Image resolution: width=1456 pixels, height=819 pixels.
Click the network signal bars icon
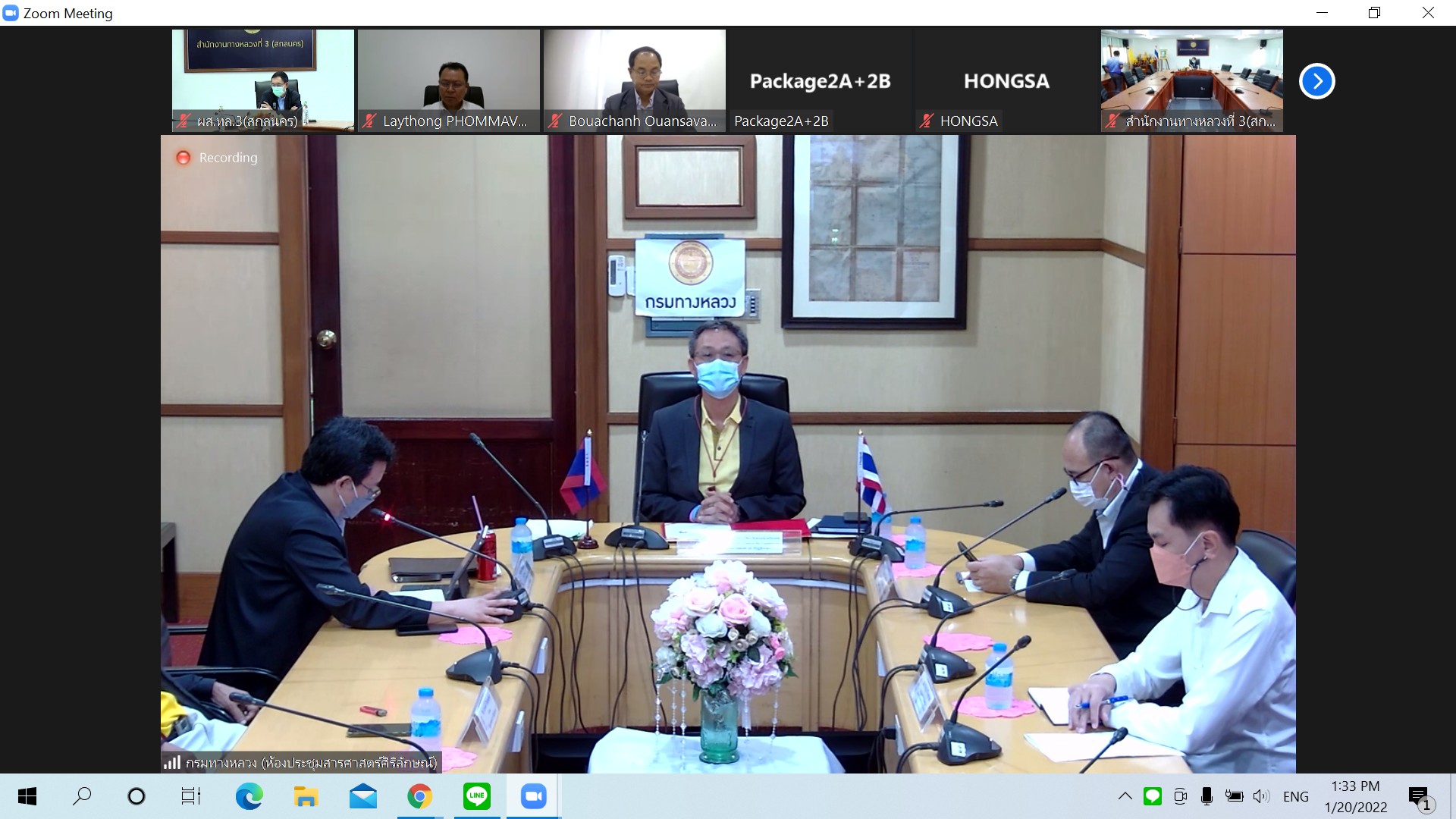coord(172,762)
